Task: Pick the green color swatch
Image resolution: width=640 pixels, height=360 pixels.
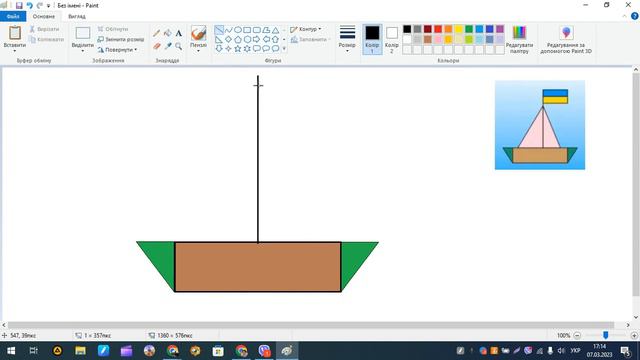Action: [x=469, y=29]
